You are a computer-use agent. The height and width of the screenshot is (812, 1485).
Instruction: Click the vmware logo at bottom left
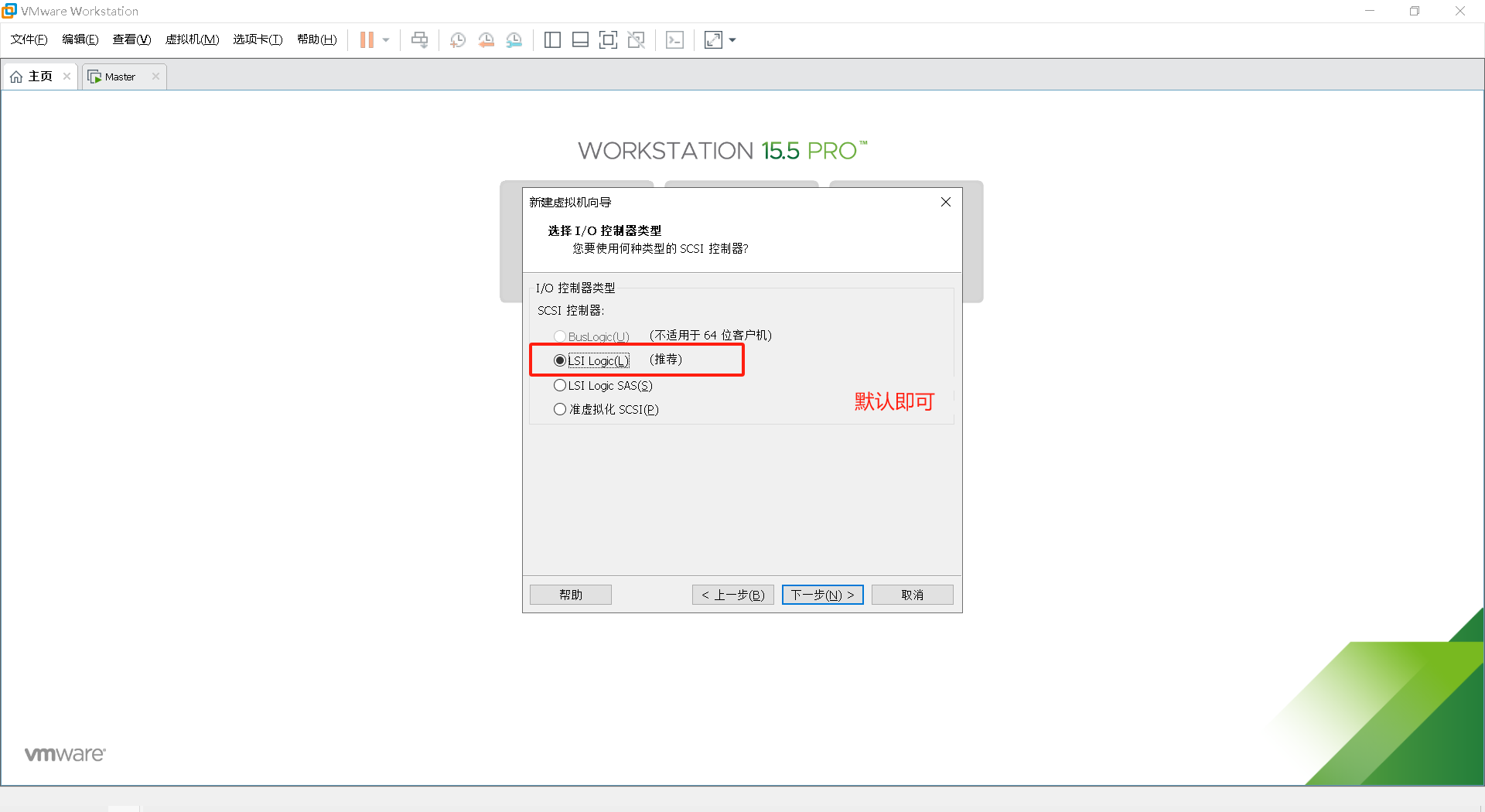[65, 754]
